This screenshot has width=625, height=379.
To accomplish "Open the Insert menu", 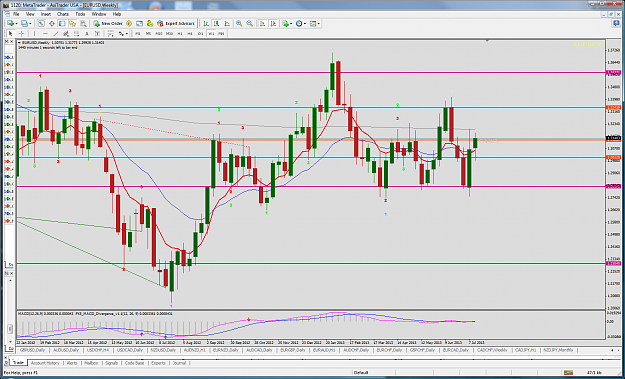I will (x=46, y=14).
